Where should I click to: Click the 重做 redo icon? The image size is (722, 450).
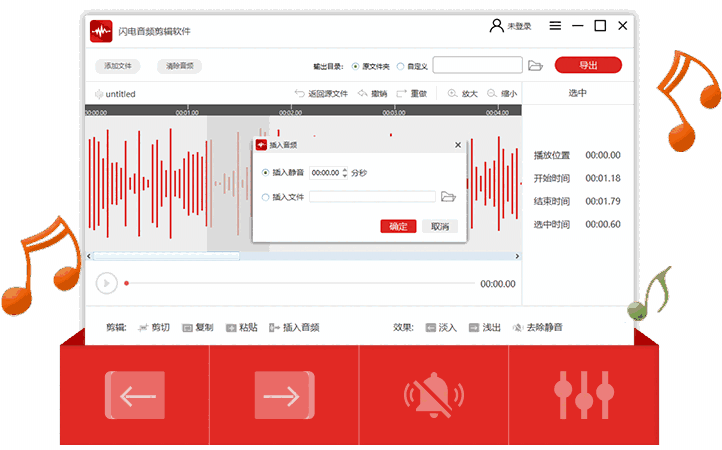coord(402,94)
